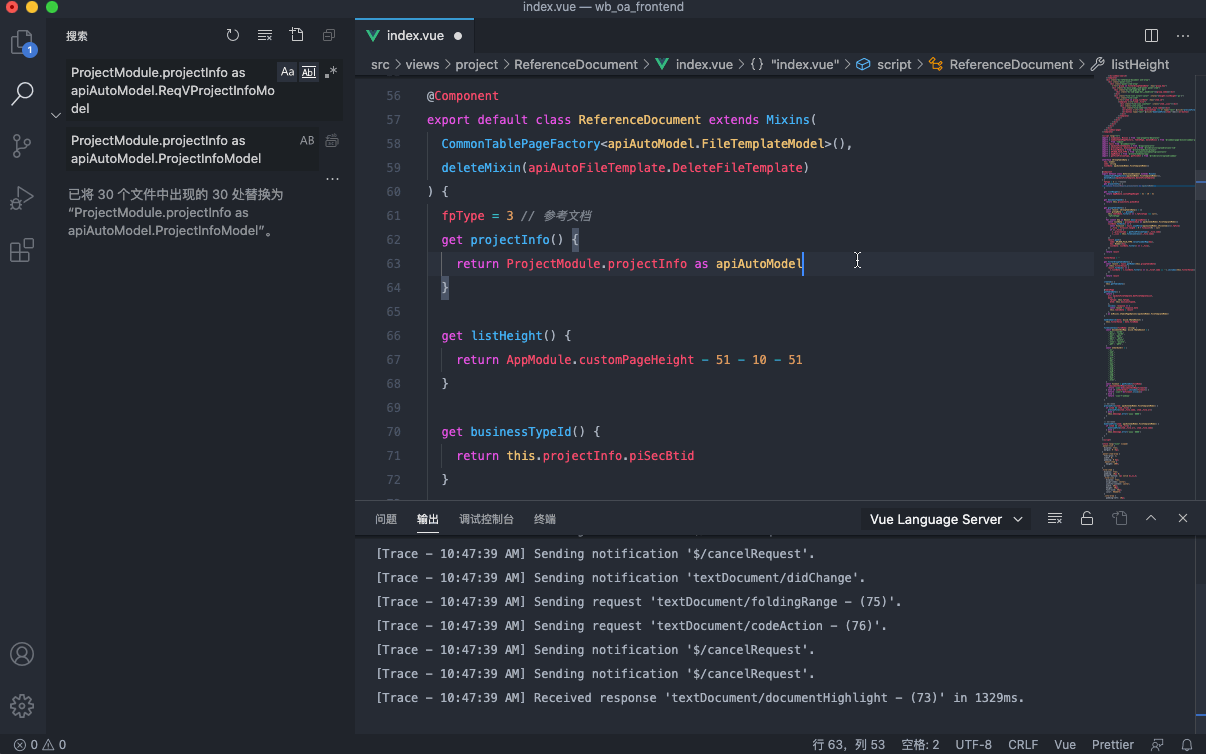Expand search details with the ellipsis
The height and width of the screenshot is (754, 1206).
click(x=332, y=179)
